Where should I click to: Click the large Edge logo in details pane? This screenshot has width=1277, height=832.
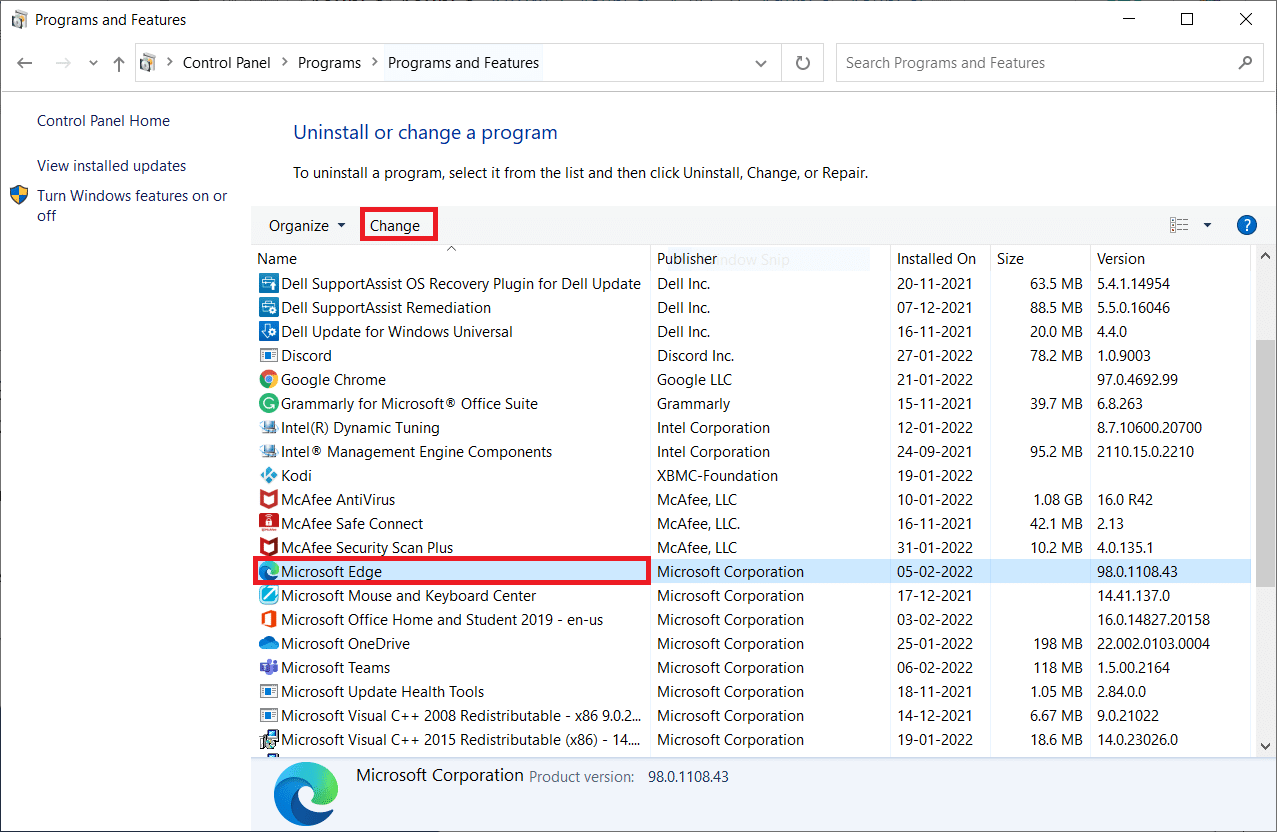(306, 794)
